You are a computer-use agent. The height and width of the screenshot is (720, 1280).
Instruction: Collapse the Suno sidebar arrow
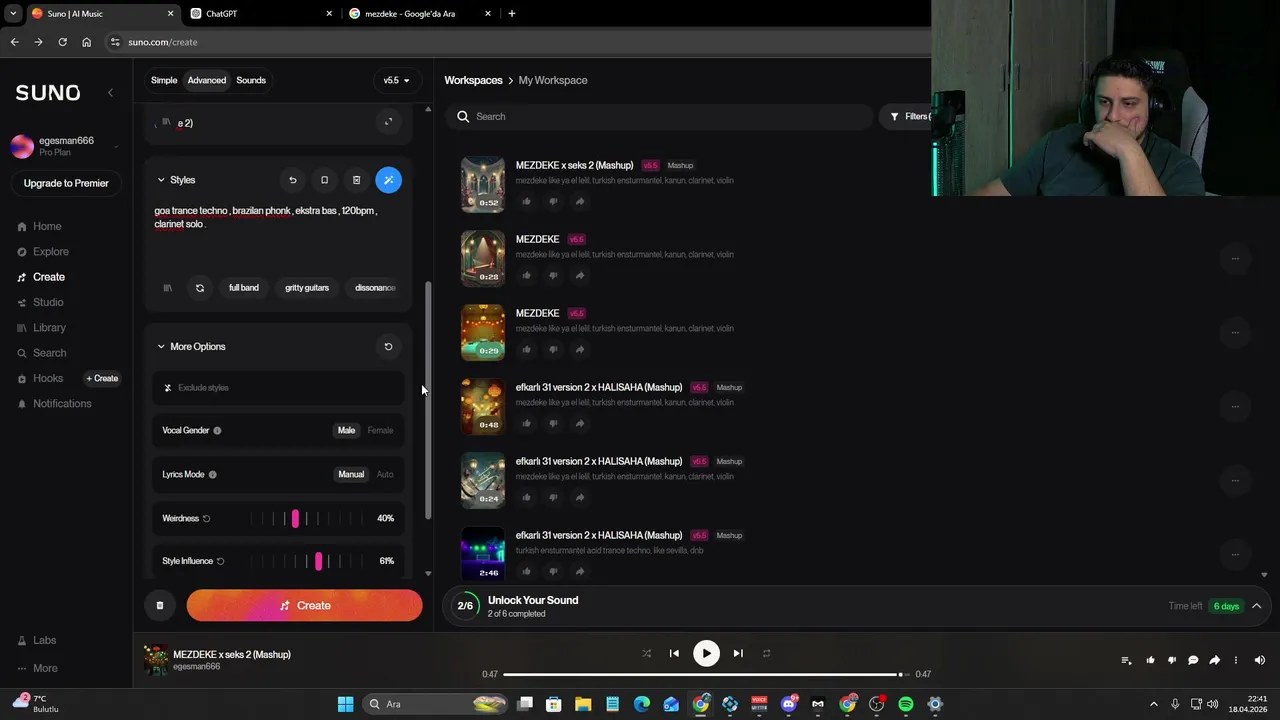point(110,92)
